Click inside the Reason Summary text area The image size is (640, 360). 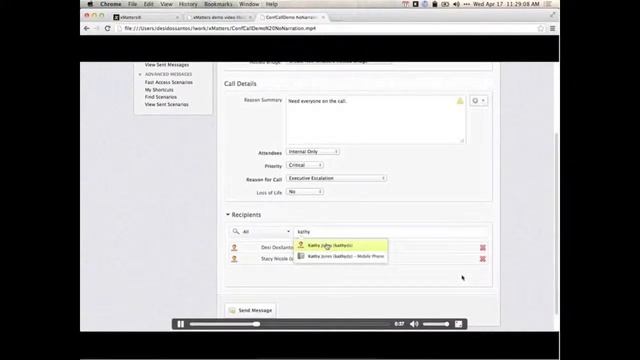tap(376, 120)
